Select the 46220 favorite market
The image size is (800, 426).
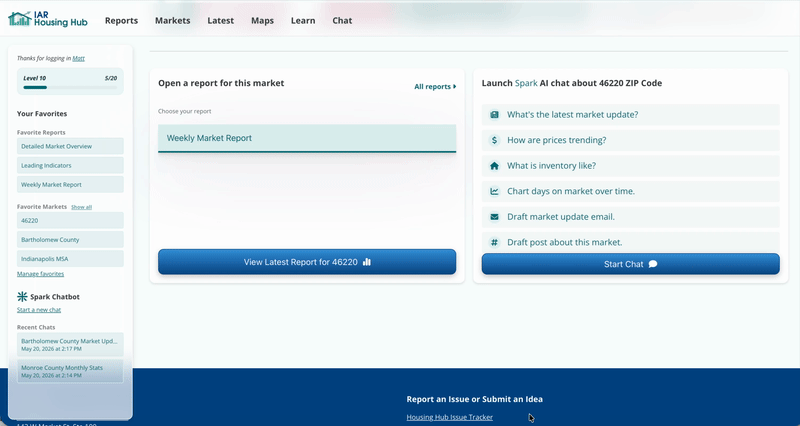click(x=70, y=220)
